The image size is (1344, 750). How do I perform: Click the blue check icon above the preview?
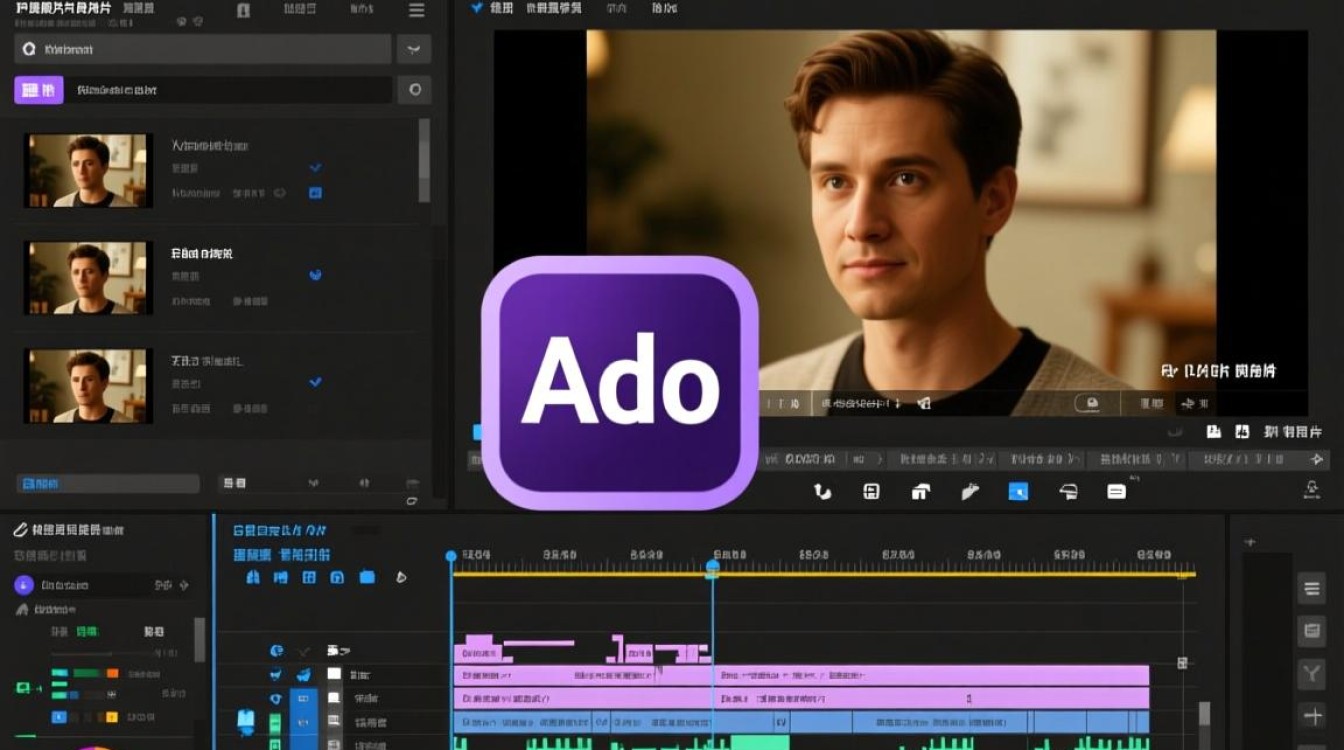[476, 8]
